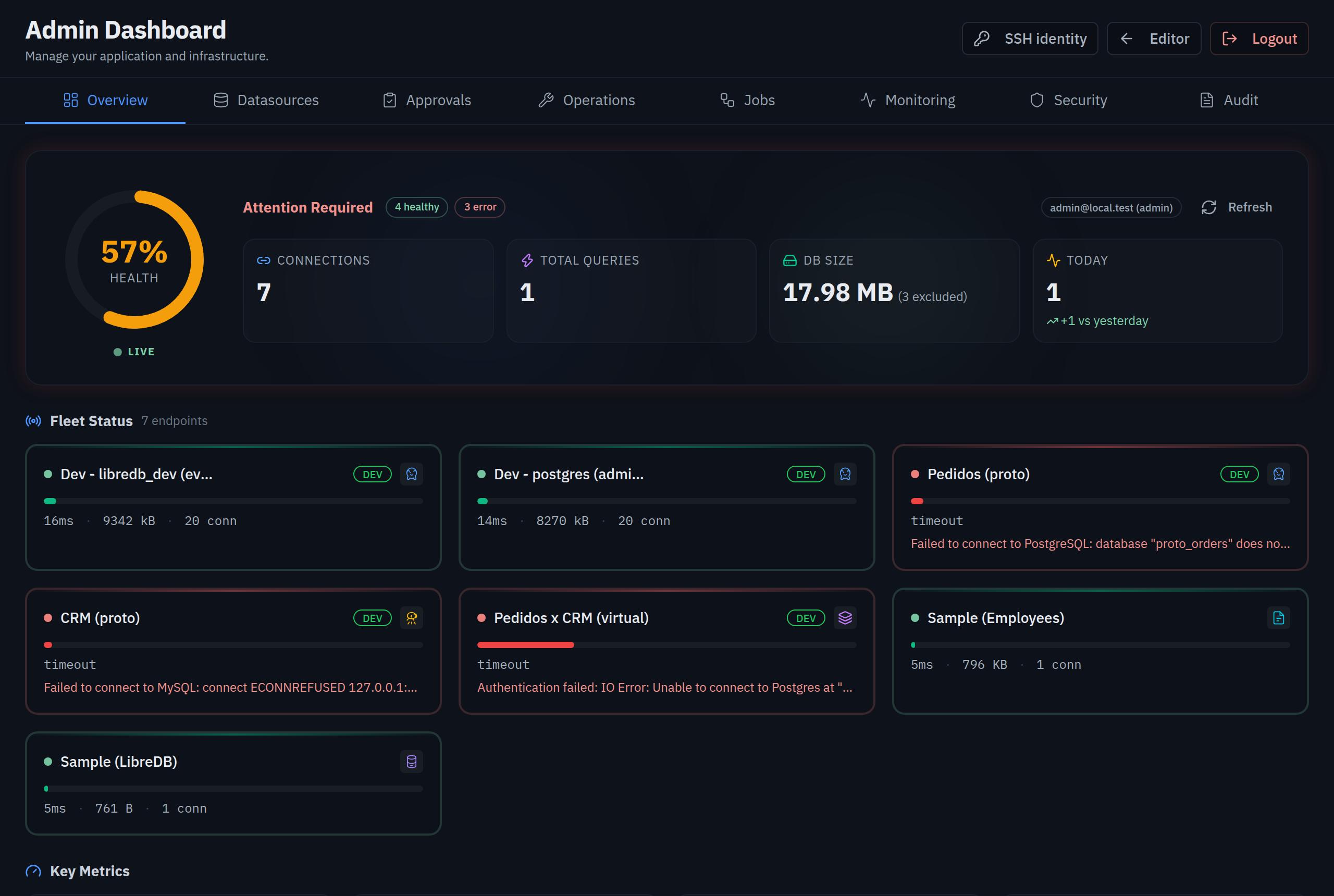Click the 57% health gauge
Image resolution: width=1334 pixels, height=896 pixels.
tap(134, 260)
